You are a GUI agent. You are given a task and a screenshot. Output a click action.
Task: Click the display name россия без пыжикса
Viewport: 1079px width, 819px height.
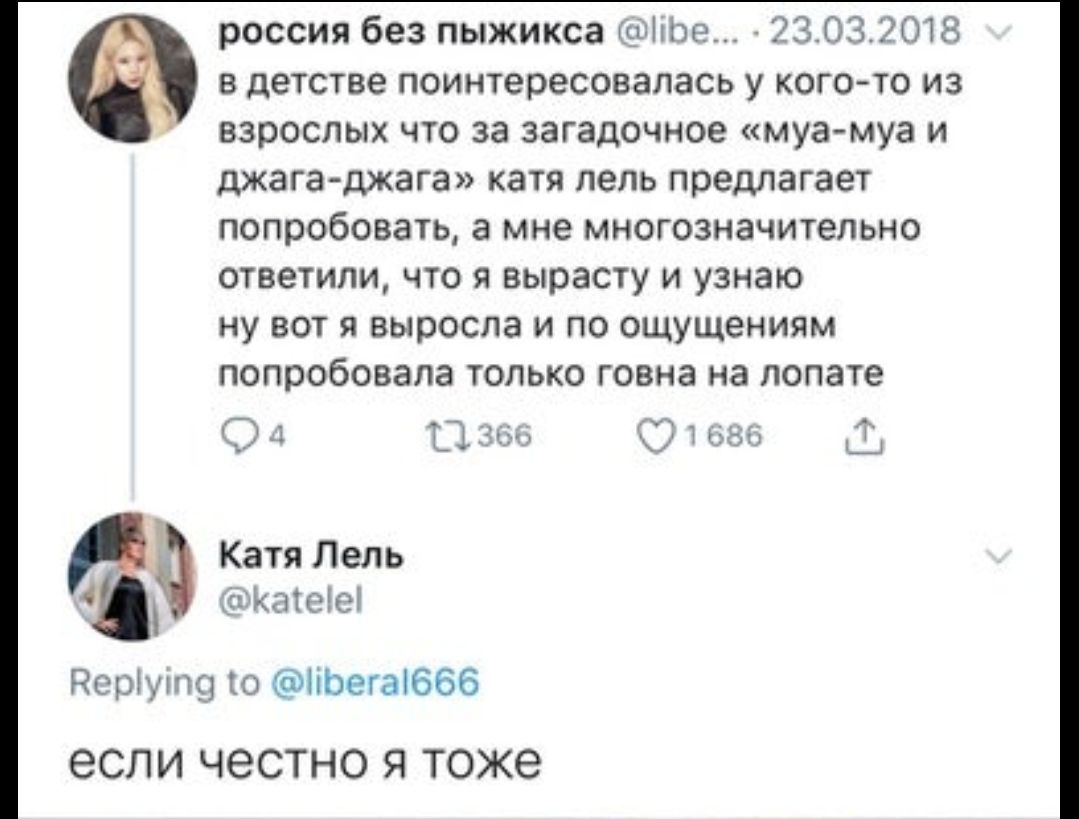(410, 32)
